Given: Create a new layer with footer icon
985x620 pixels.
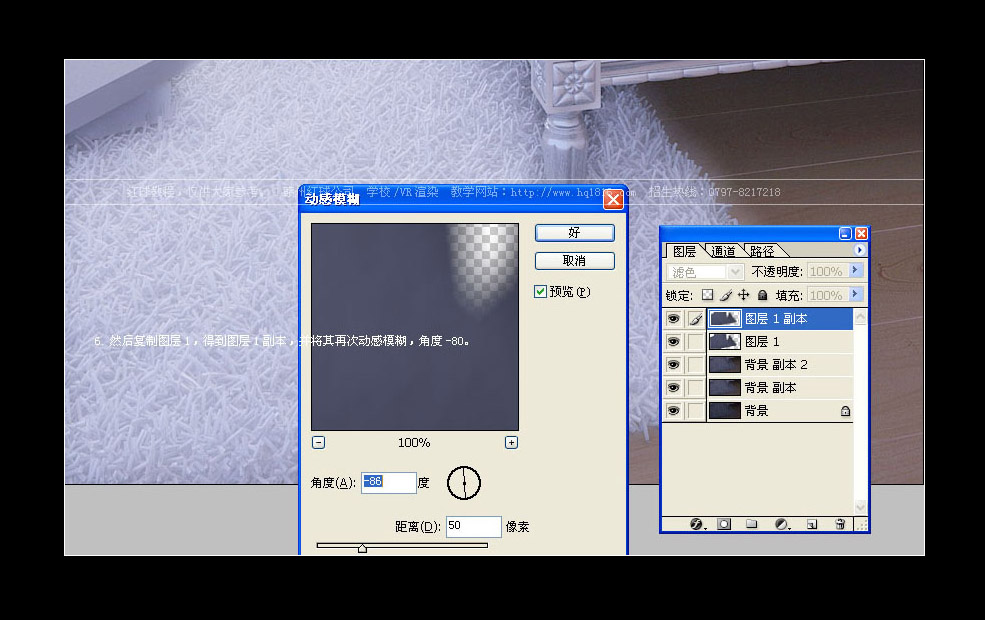Looking at the screenshot, I should [812, 524].
